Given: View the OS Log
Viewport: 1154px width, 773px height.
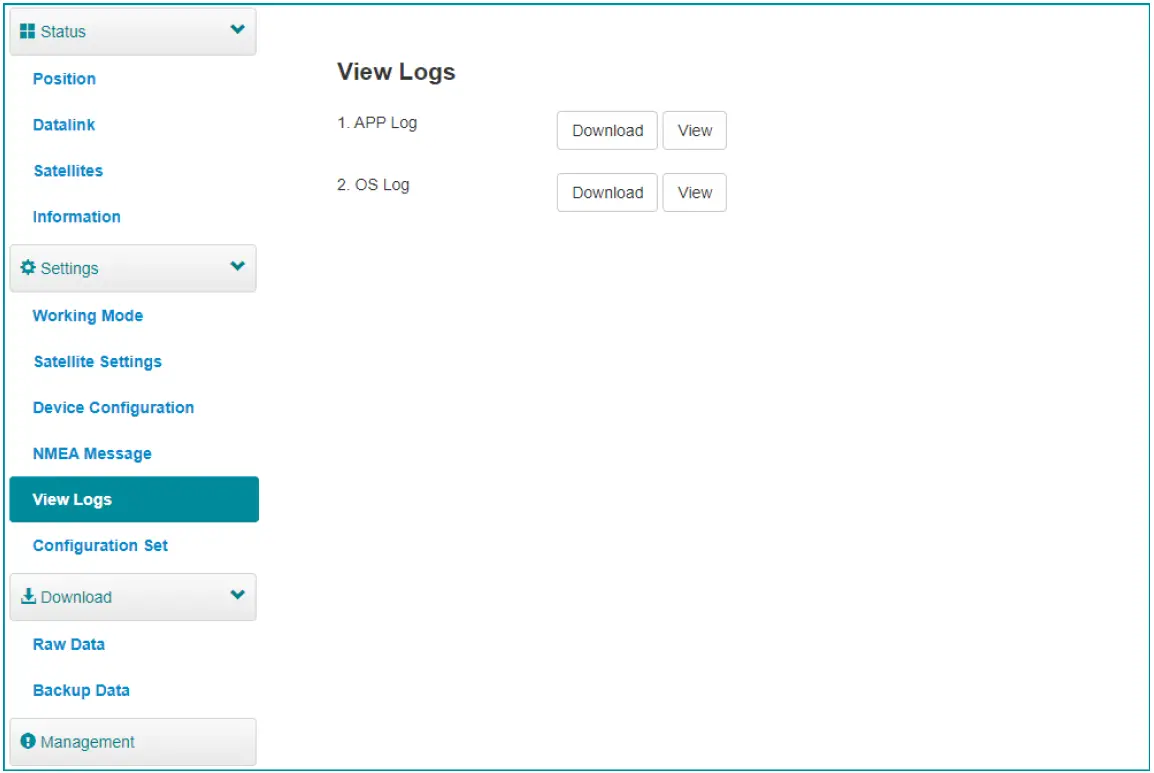Looking at the screenshot, I should (695, 192).
